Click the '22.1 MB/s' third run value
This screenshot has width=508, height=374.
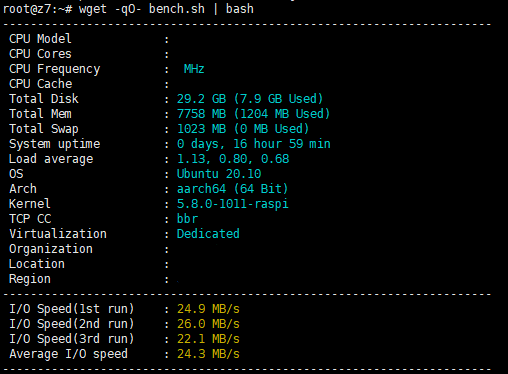click(x=208, y=339)
